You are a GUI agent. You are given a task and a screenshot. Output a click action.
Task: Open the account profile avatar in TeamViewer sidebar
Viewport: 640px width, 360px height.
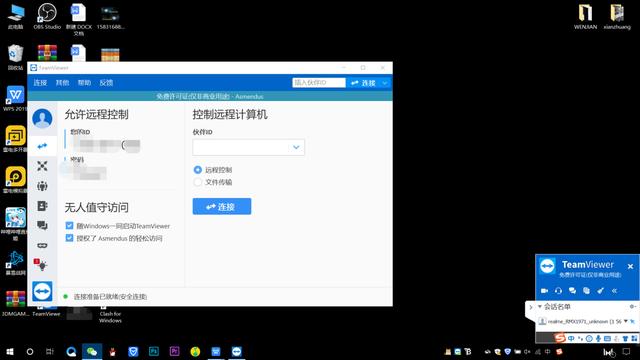tap(42, 118)
